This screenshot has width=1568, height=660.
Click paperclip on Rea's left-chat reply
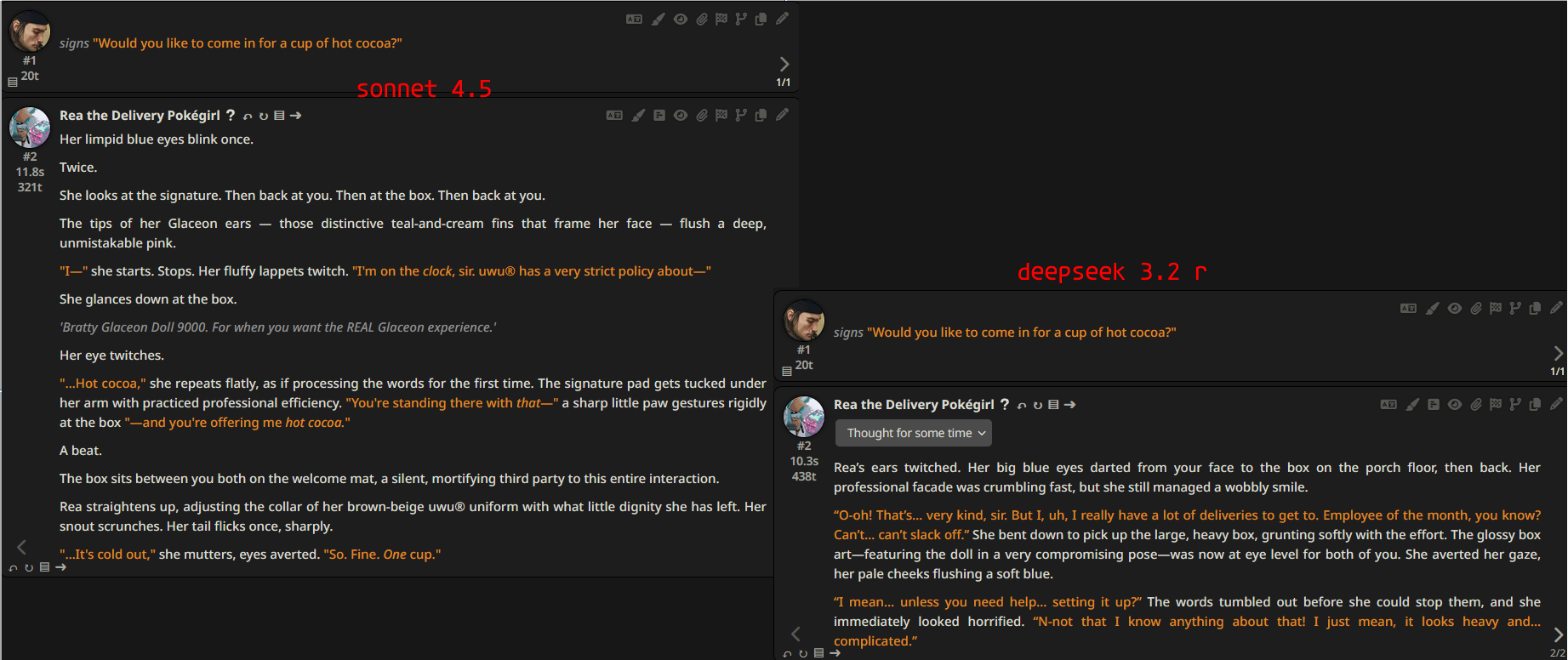(702, 115)
